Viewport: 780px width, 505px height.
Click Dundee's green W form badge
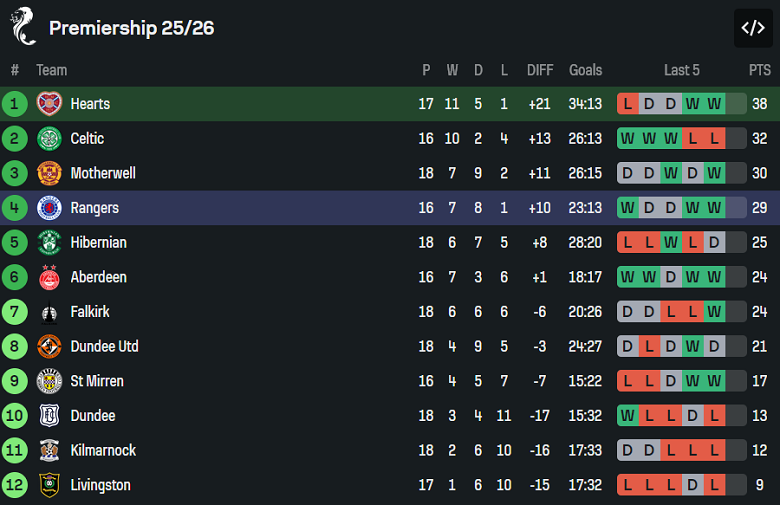pos(628,416)
